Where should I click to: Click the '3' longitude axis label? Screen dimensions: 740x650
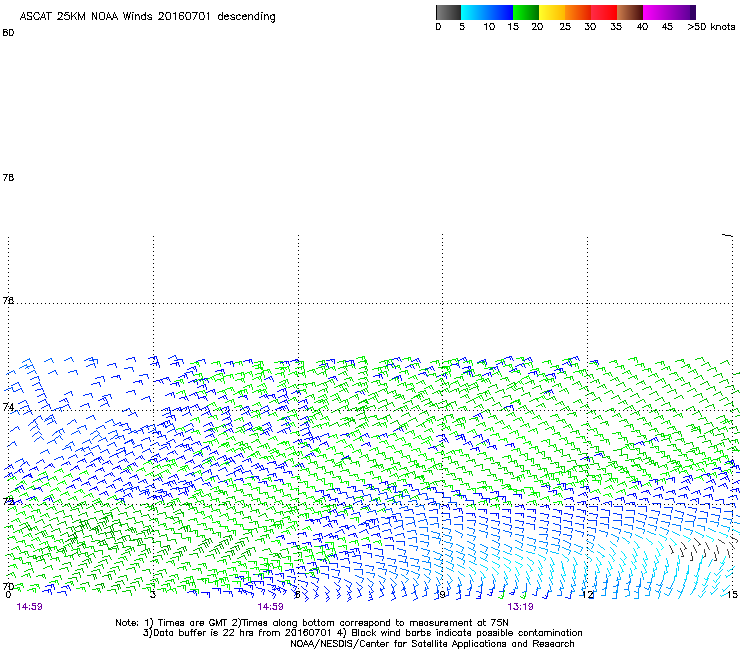153,595
